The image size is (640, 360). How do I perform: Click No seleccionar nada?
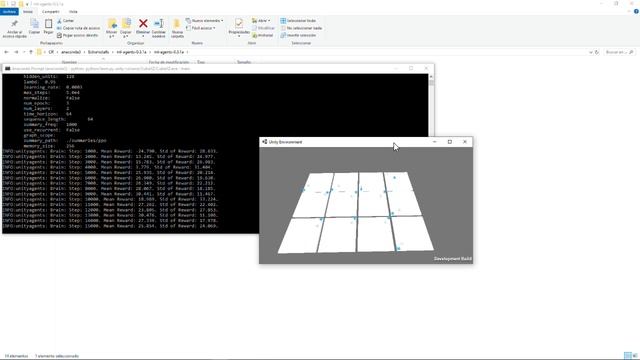(301, 28)
